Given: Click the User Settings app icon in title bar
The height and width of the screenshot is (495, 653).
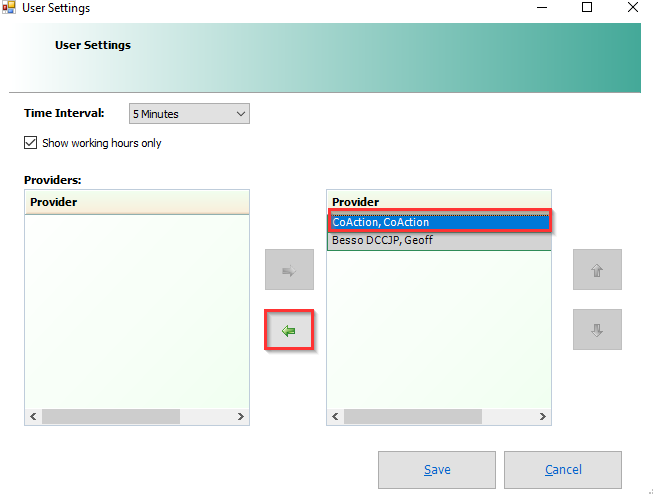Looking at the screenshot, I should tap(8, 7).
